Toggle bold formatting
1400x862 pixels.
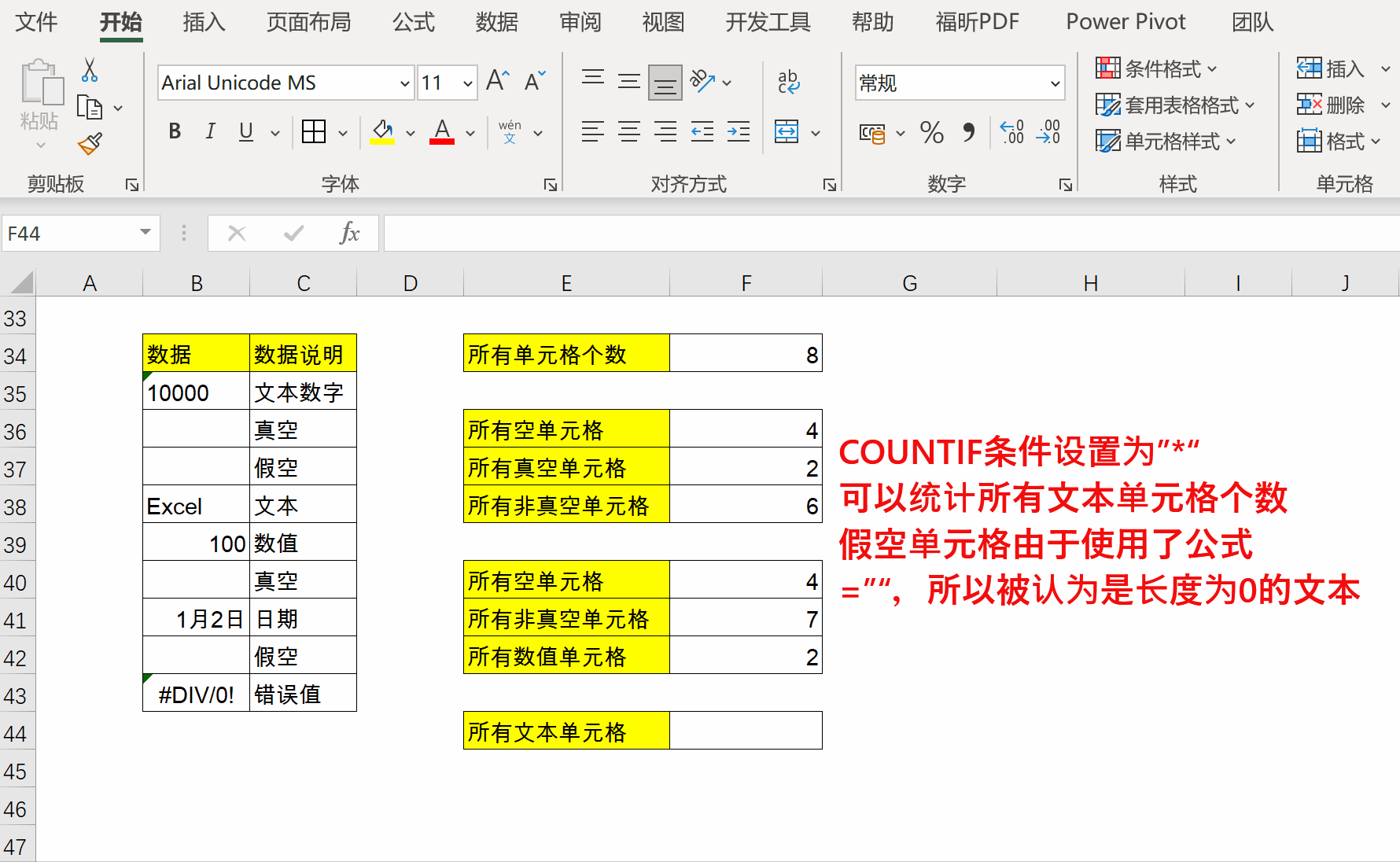pyautogui.click(x=174, y=131)
